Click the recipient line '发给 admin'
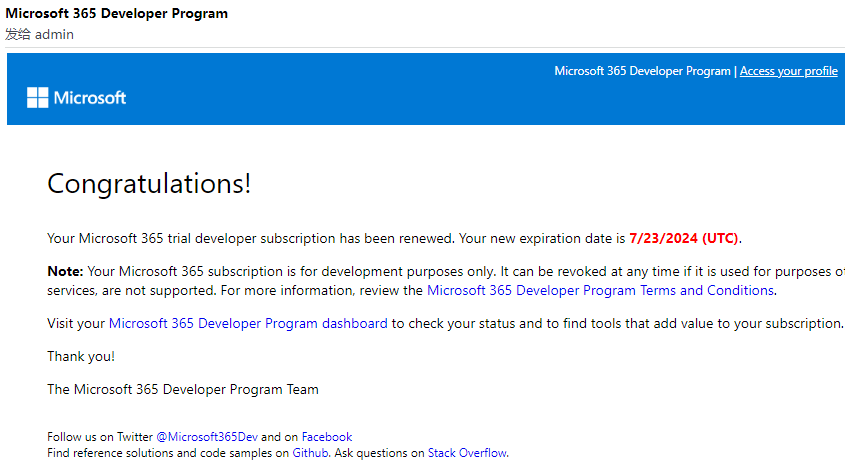845x466 pixels. (x=39, y=34)
